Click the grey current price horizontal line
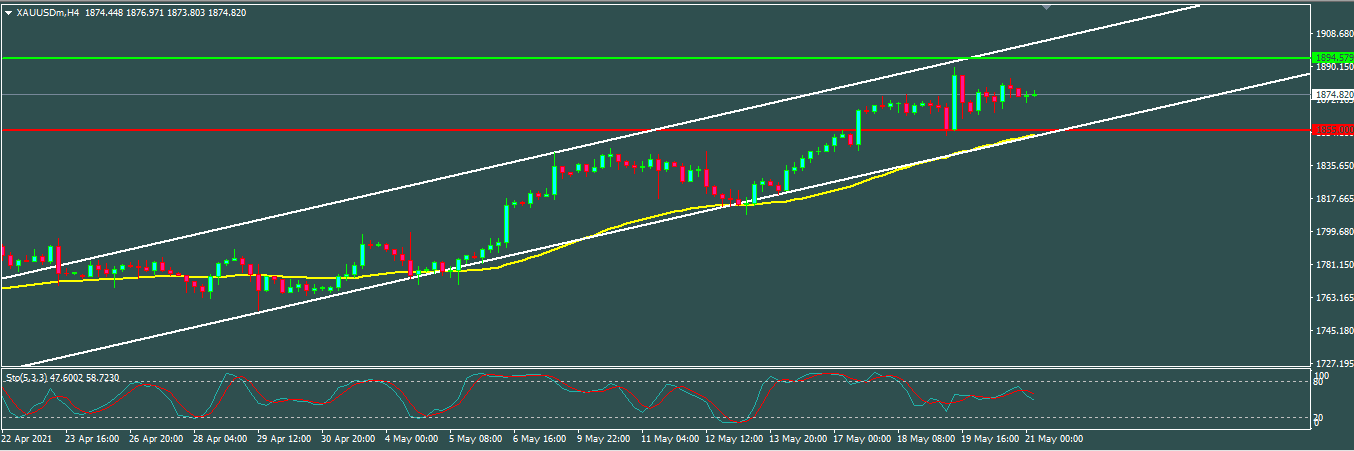This screenshot has width=1354, height=451. pyautogui.click(x=500, y=95)
